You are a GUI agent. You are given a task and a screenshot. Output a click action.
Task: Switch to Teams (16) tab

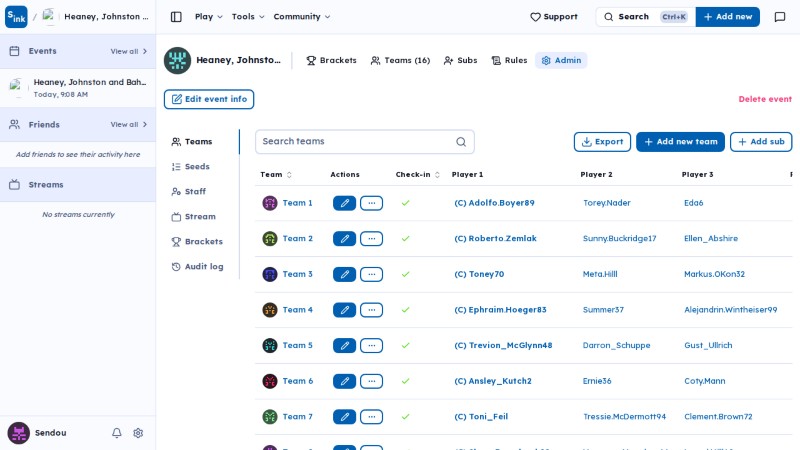tap(400, 60)
